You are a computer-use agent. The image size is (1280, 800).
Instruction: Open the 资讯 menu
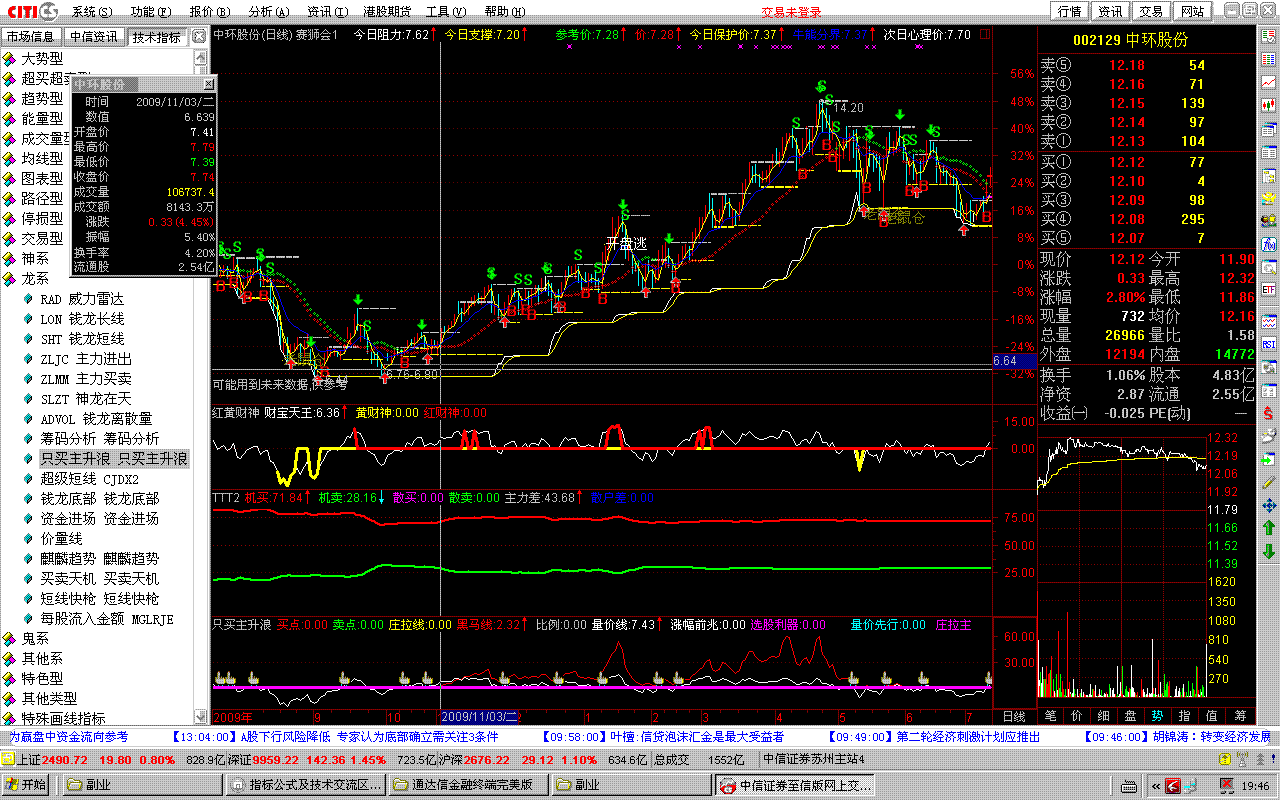tap(327, 12)
